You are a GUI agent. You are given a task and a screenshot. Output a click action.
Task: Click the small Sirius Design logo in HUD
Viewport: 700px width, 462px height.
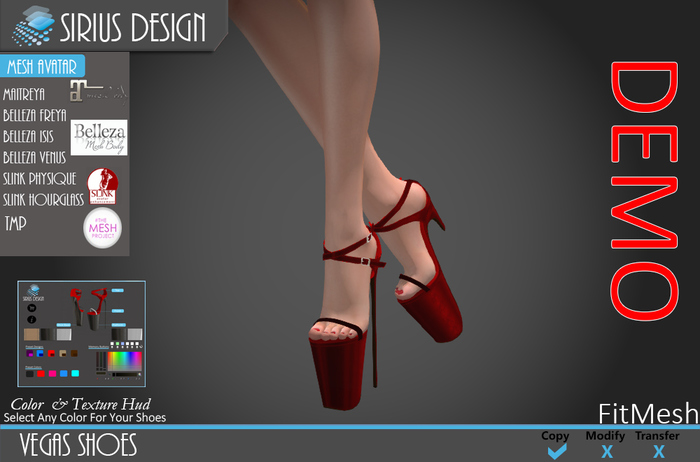[33, 293]
